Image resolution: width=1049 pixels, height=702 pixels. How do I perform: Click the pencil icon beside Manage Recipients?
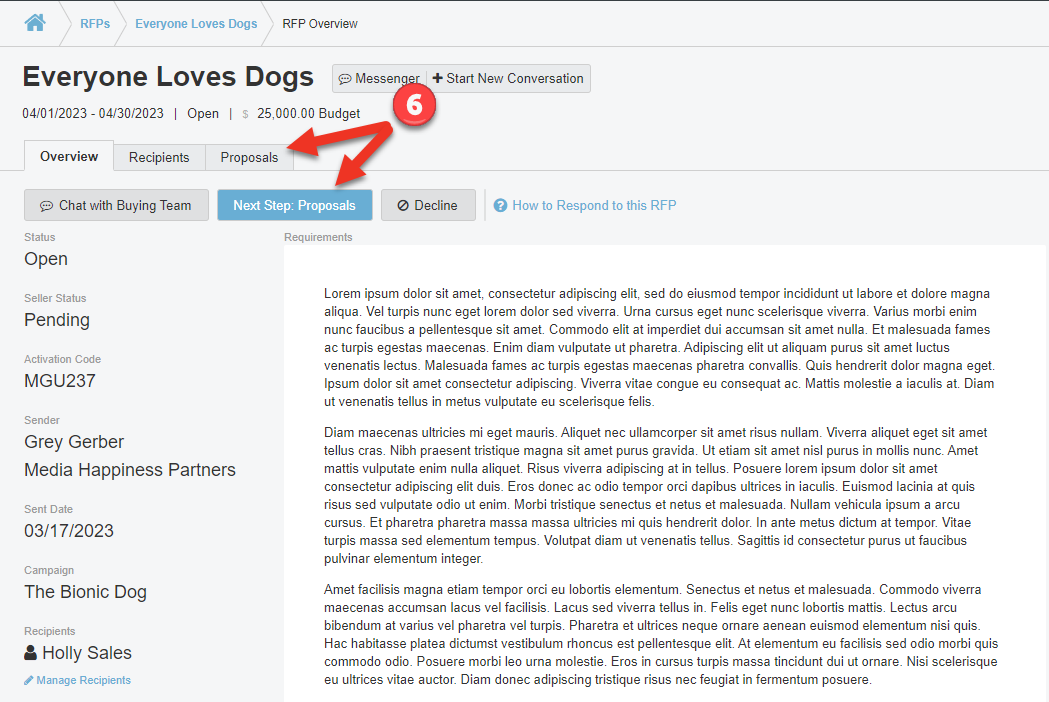pos(28,681)
